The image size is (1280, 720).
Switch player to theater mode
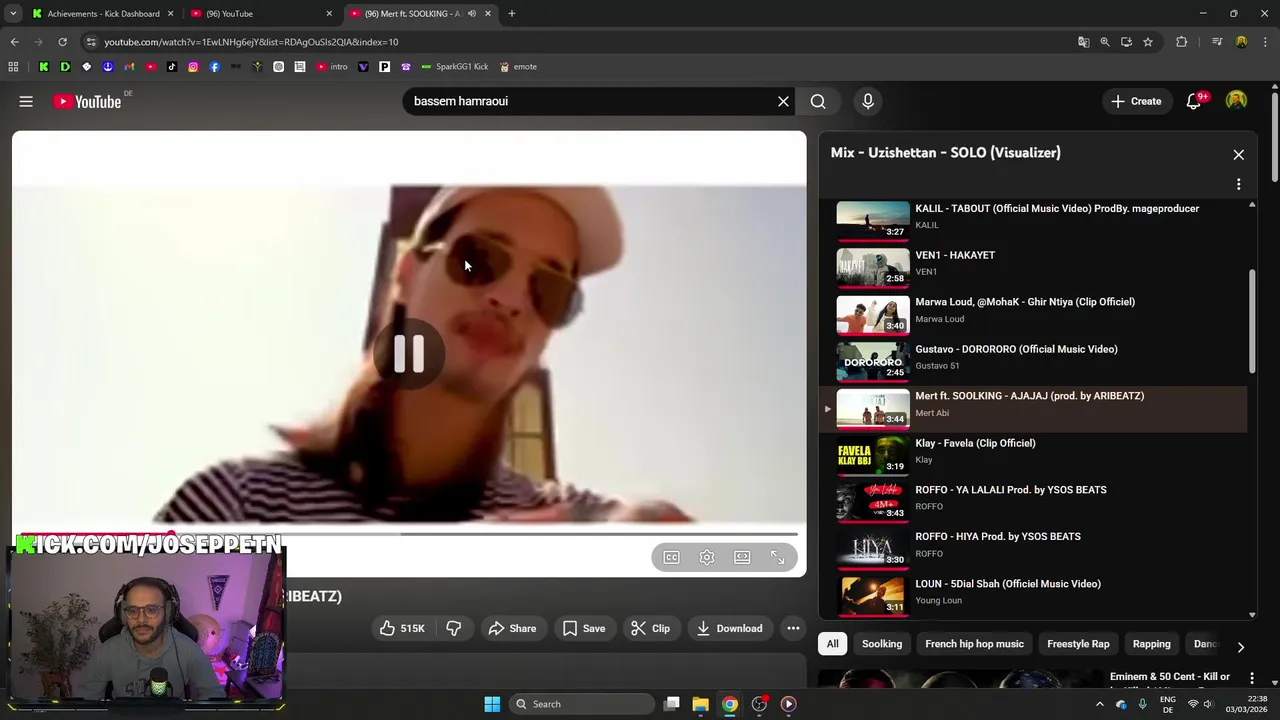coord(742,558)
